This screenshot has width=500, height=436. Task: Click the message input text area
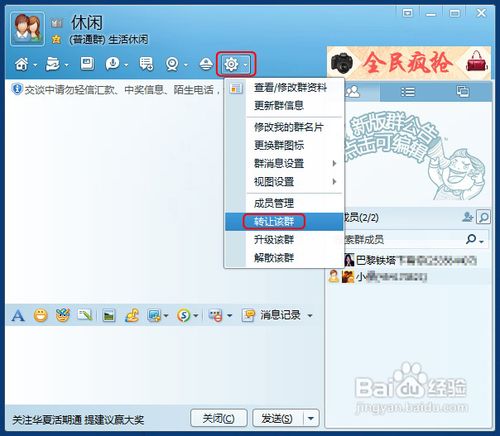click(163, 365)
